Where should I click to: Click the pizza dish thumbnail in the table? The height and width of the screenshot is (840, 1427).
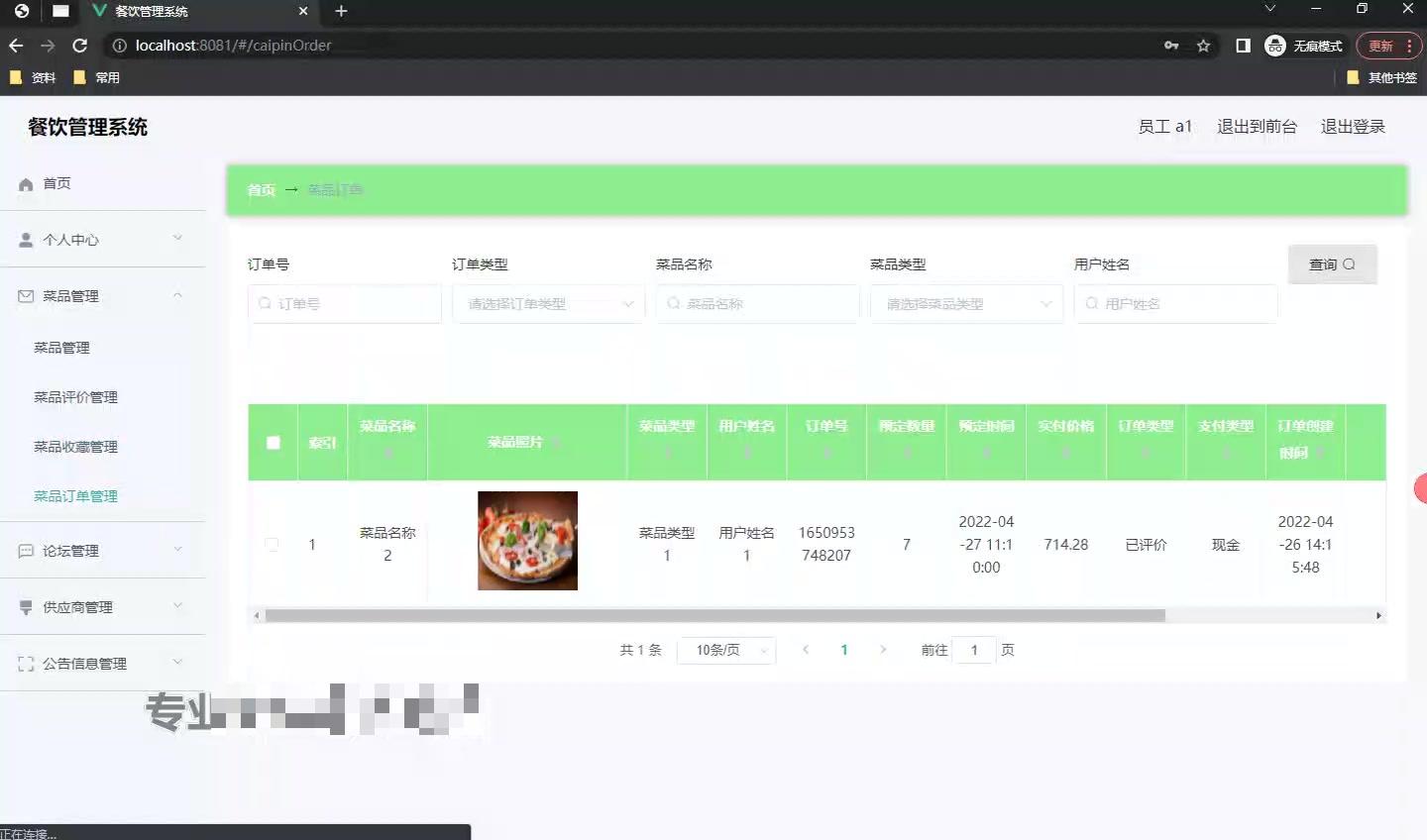[527, 541]
